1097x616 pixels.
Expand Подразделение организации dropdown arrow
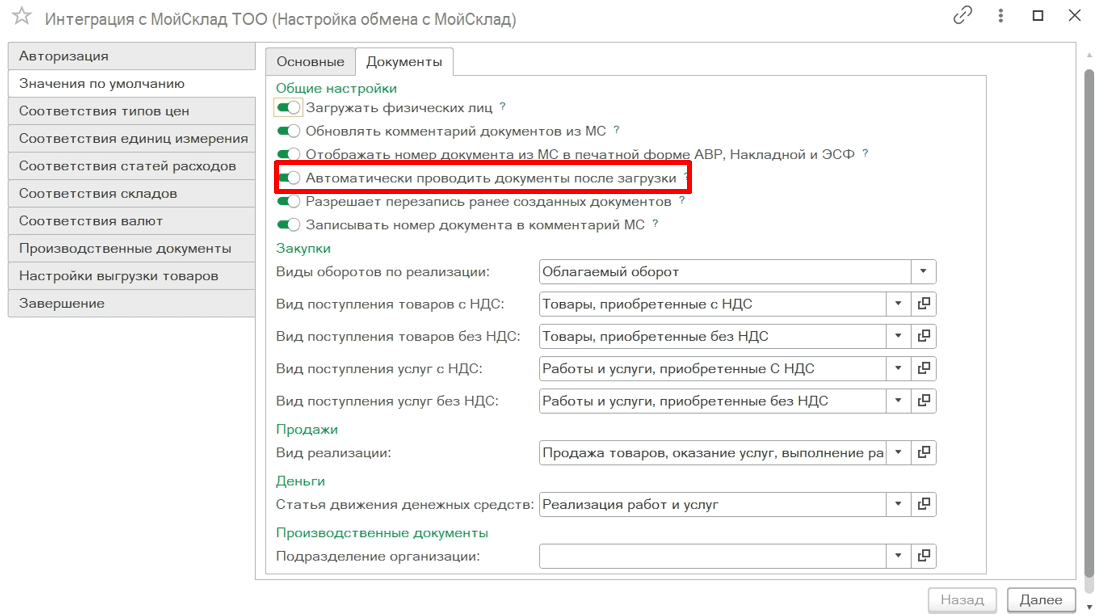click(898, 556)
